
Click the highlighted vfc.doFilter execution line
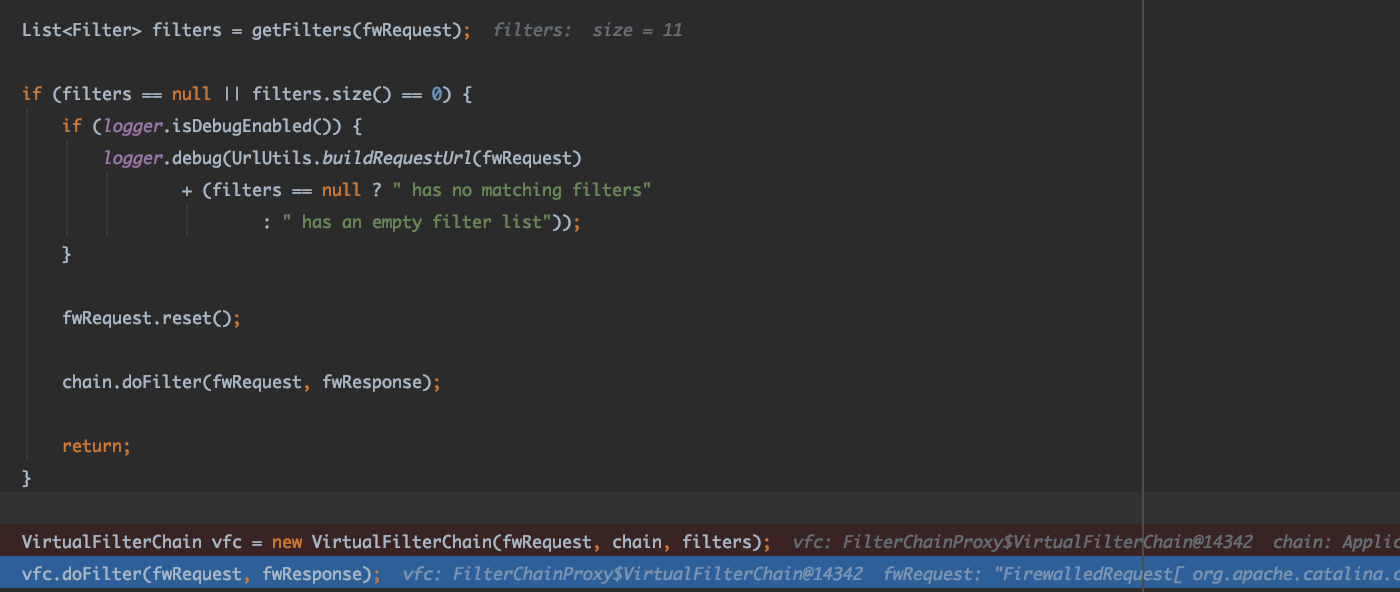[700, 574]
